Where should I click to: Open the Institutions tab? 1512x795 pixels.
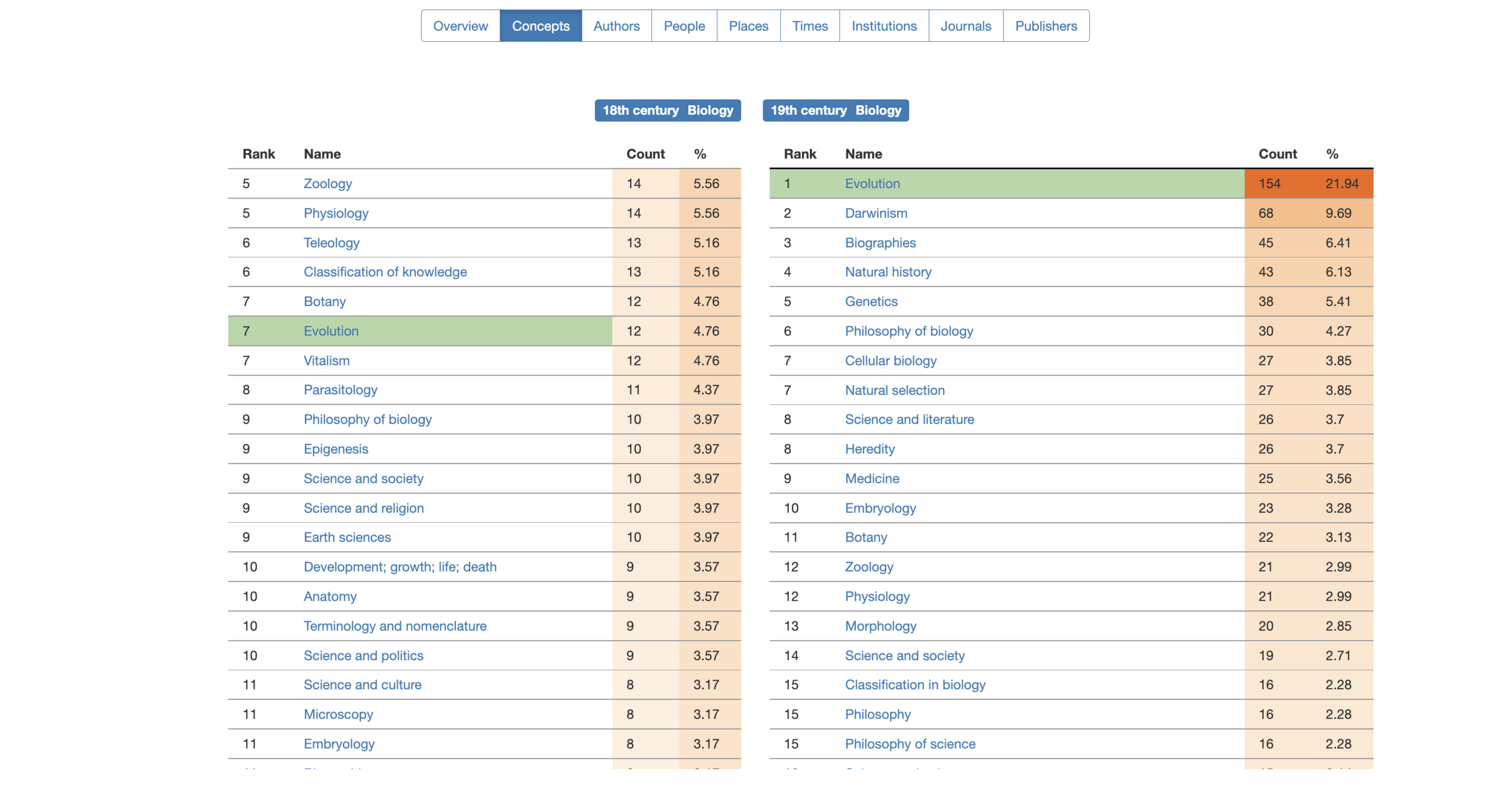point(884,26)
